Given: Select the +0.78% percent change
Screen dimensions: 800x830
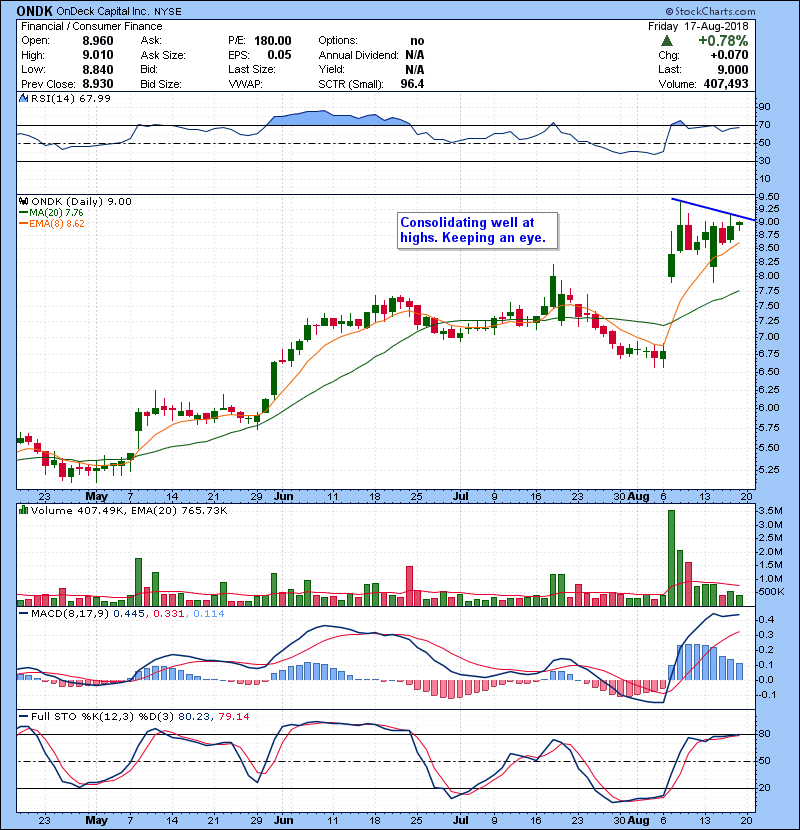Looking at the screenshot, I should 723,41.
